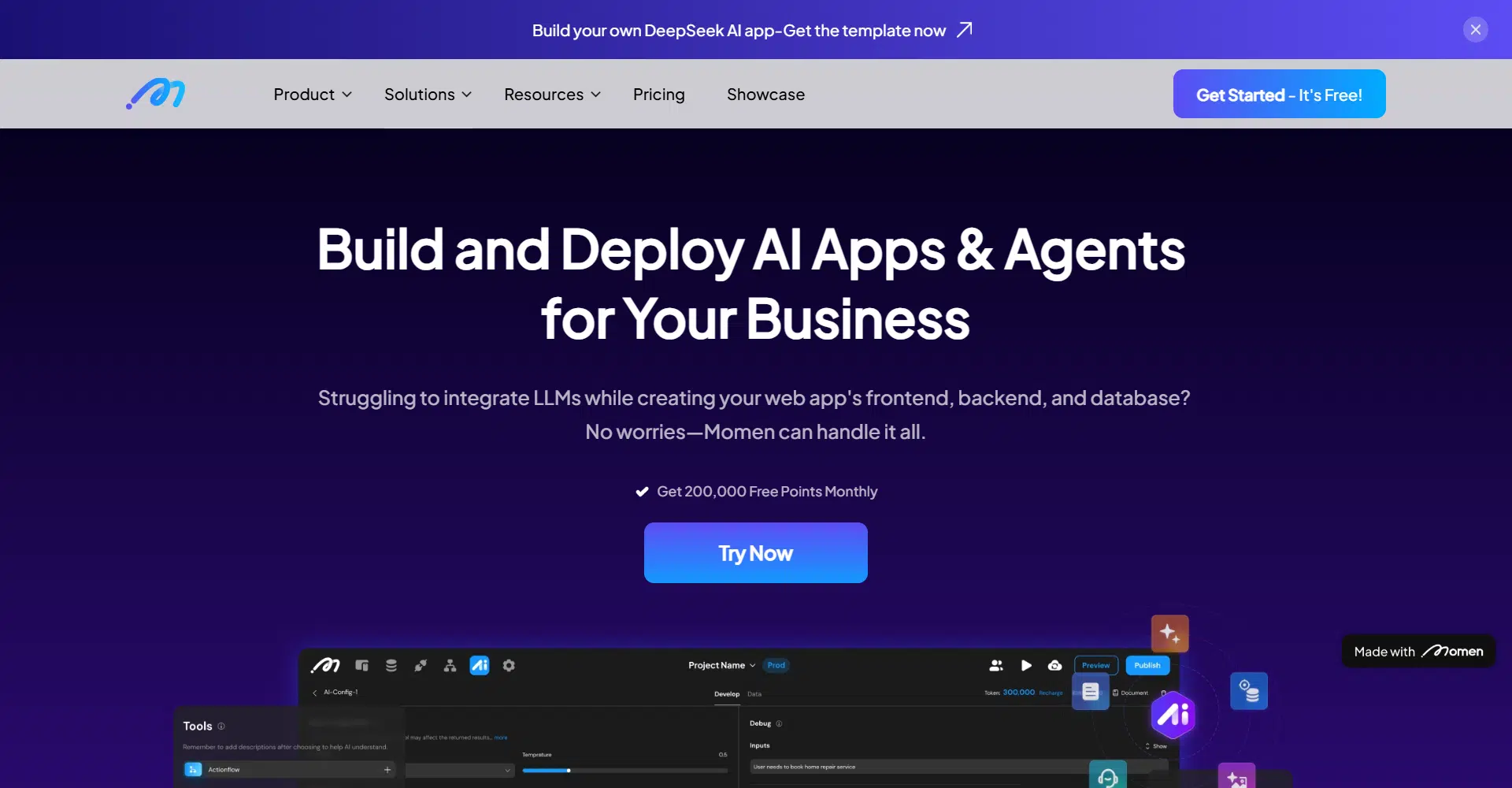Click the Made with Momen badge

pos(1418,652)
